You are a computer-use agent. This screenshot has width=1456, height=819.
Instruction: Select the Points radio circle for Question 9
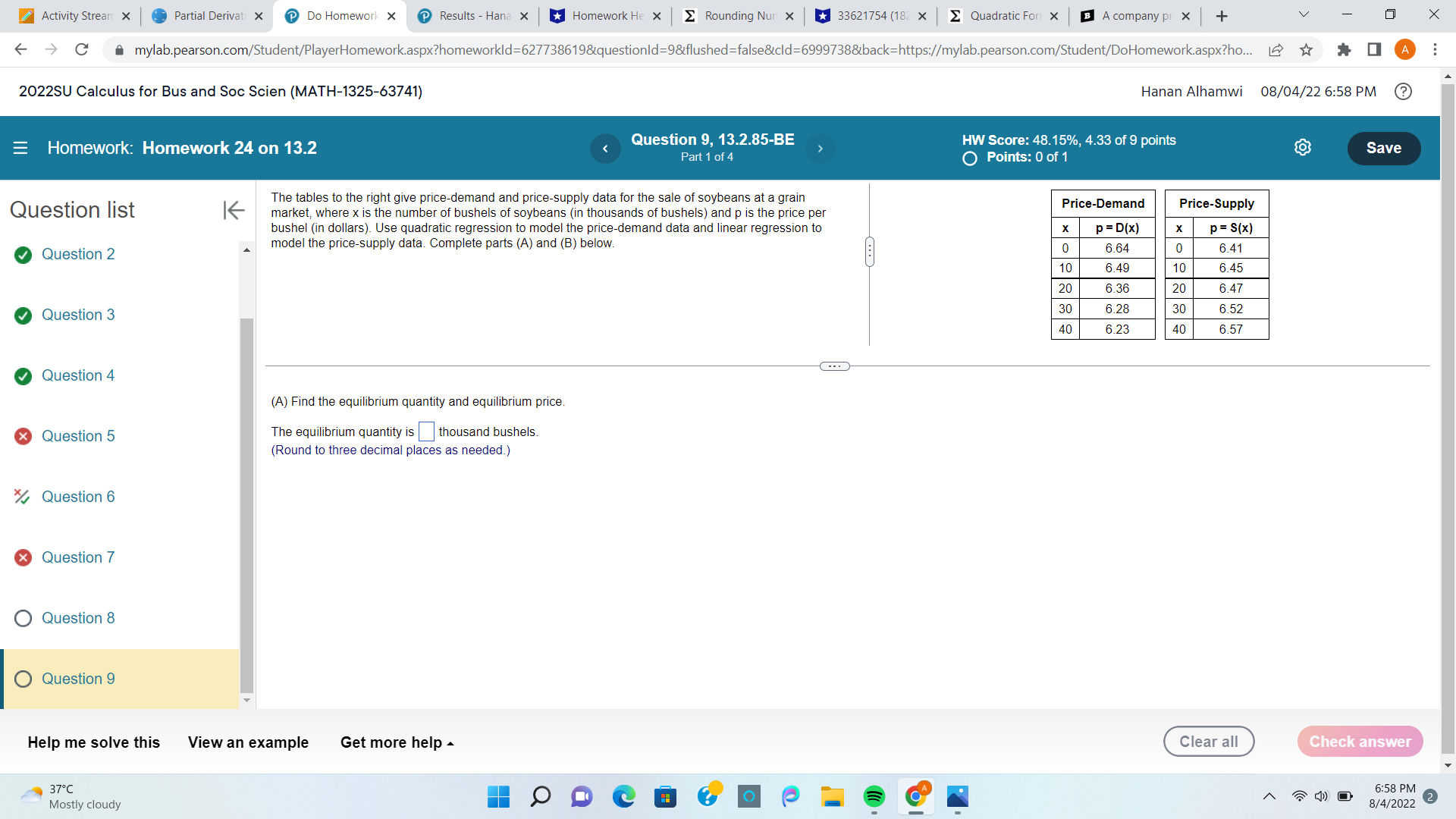[x=969, y=158]
